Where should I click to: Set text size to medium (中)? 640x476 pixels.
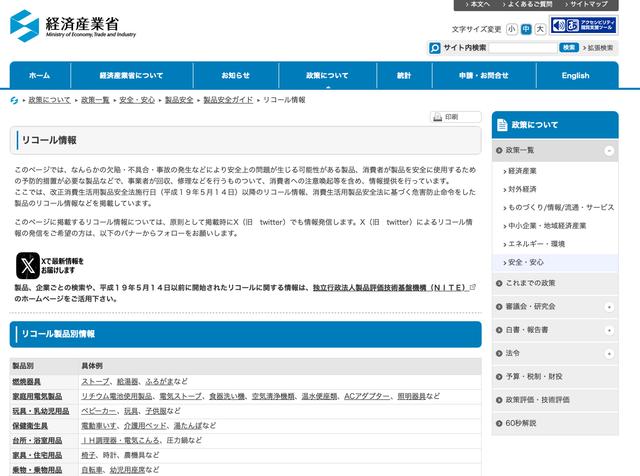pos(526,29)
